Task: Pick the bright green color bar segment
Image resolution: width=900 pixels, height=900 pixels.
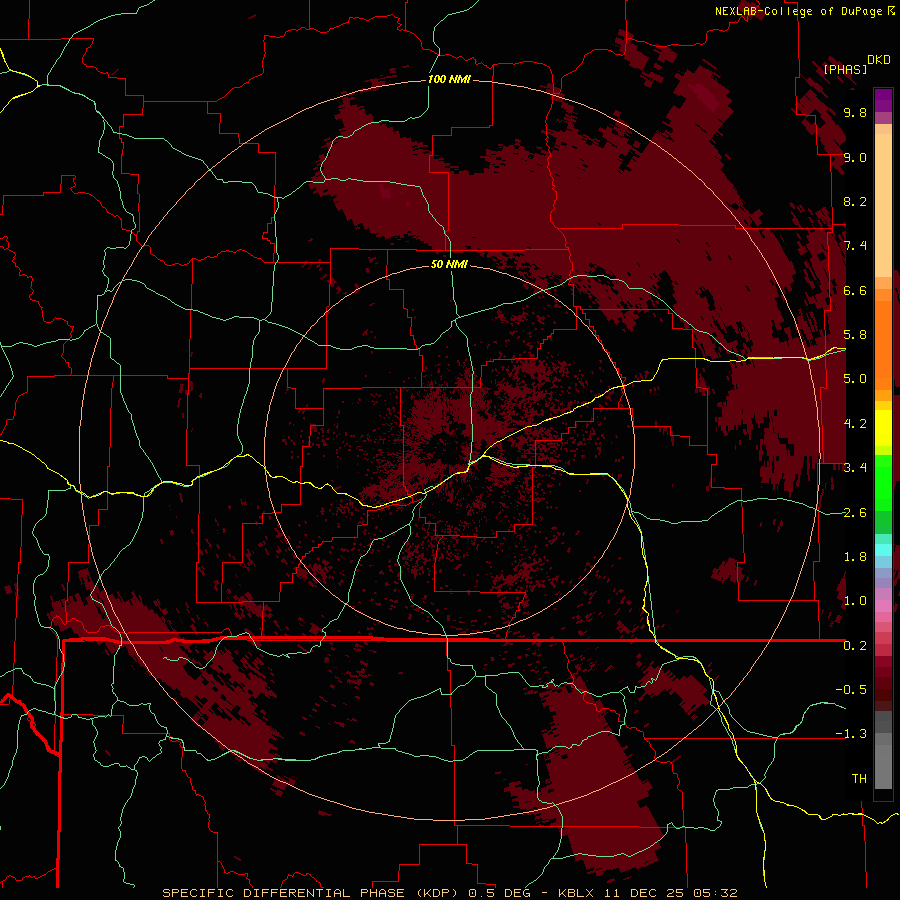Action: tap(883, 482)
